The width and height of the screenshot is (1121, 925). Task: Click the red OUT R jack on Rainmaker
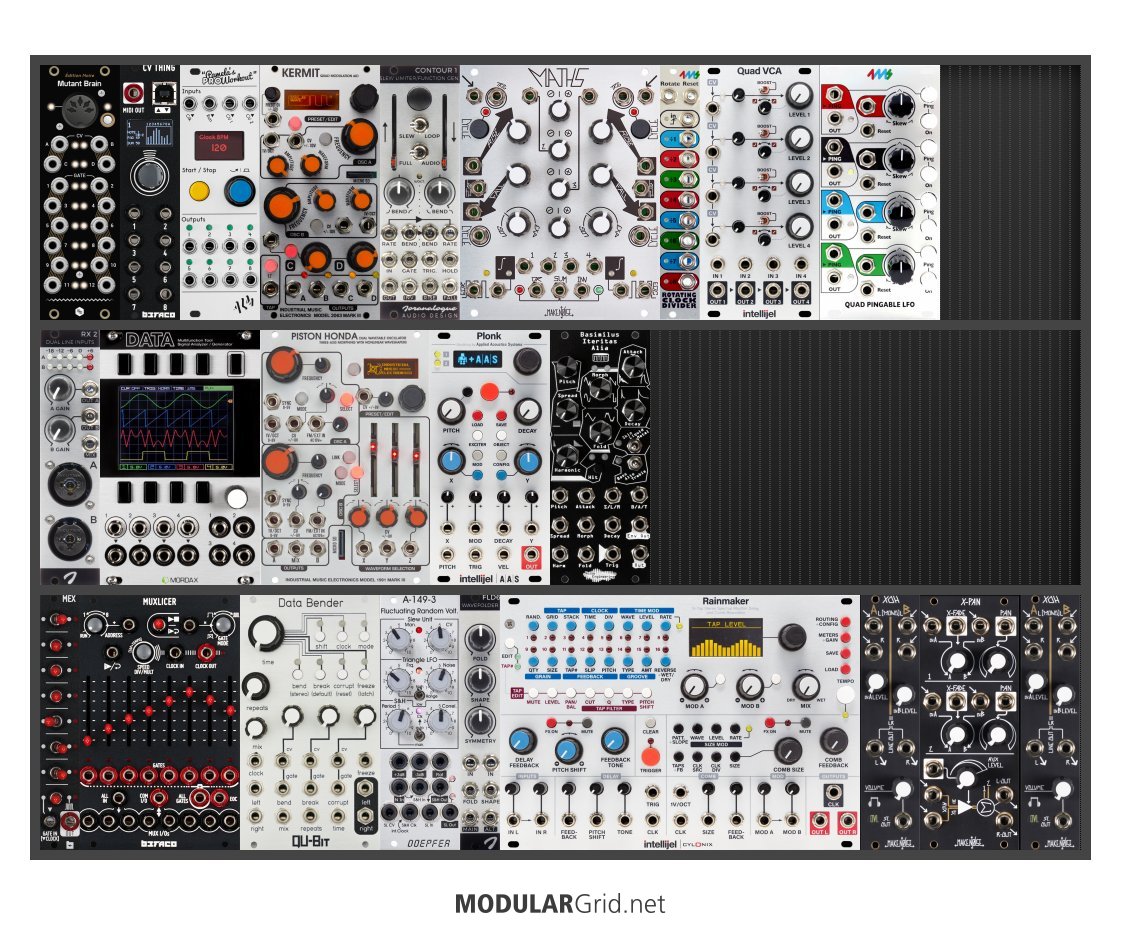(x=846, y=821)
